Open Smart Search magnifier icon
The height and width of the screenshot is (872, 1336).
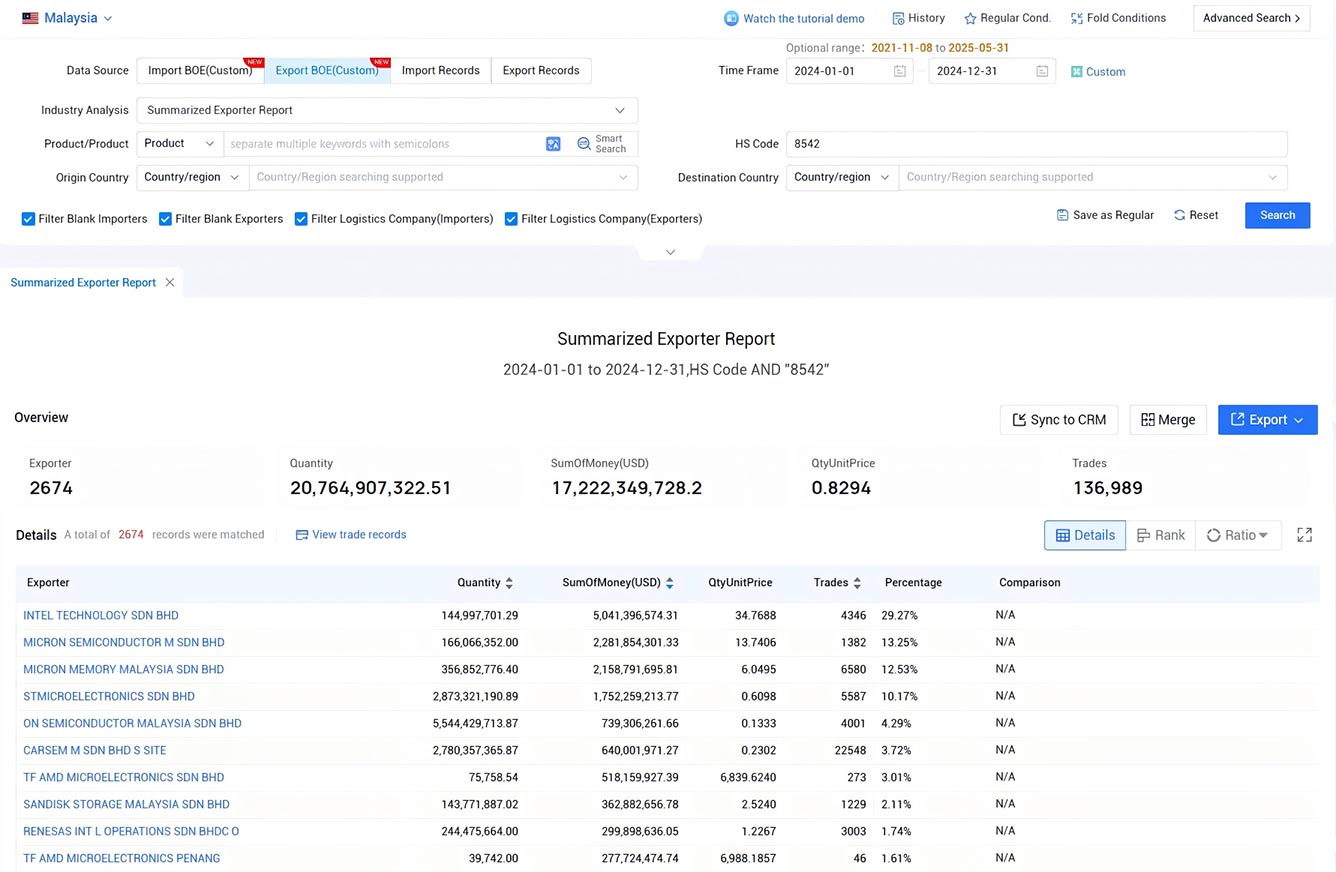584,144
